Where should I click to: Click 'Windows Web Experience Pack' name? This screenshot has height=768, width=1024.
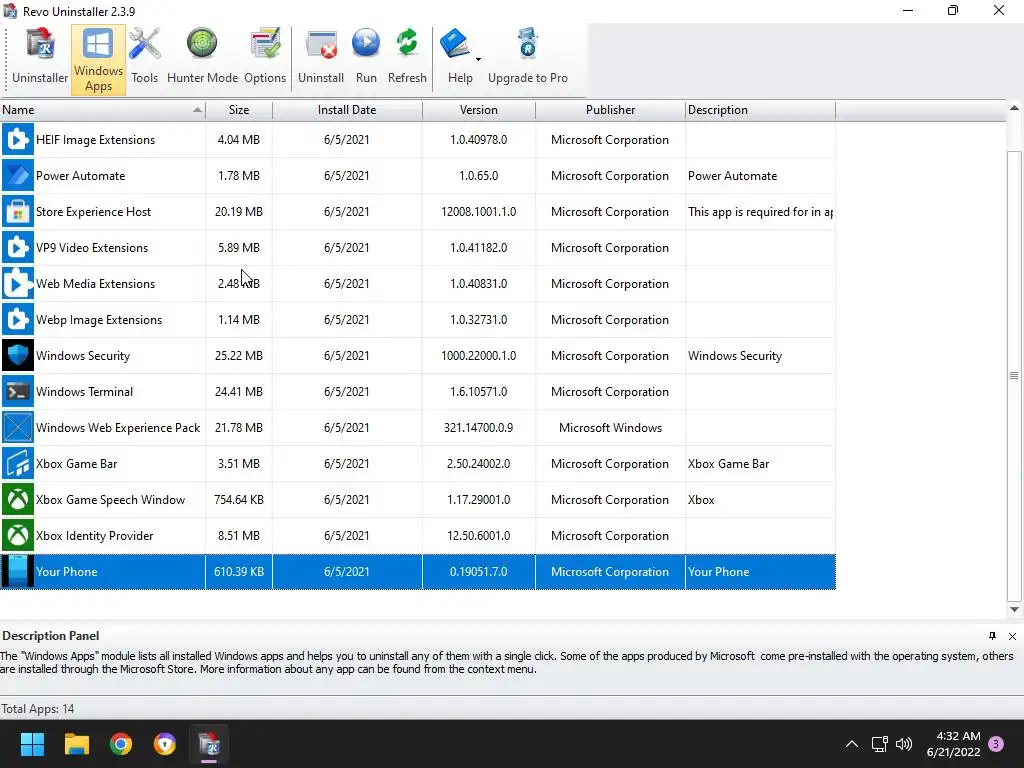118,428
